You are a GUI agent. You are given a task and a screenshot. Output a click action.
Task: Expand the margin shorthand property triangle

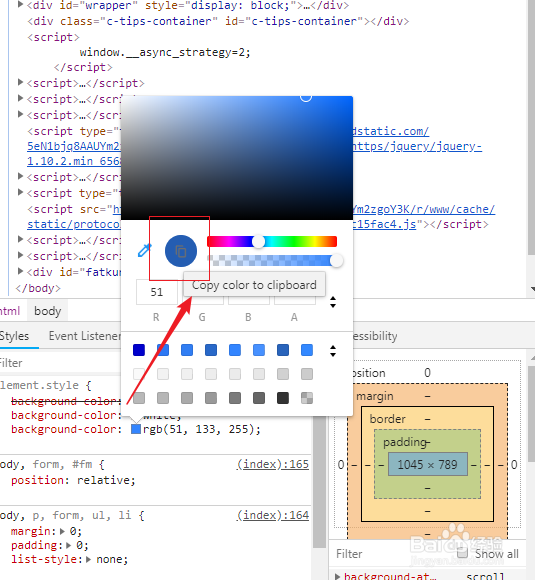coord(62,532)
